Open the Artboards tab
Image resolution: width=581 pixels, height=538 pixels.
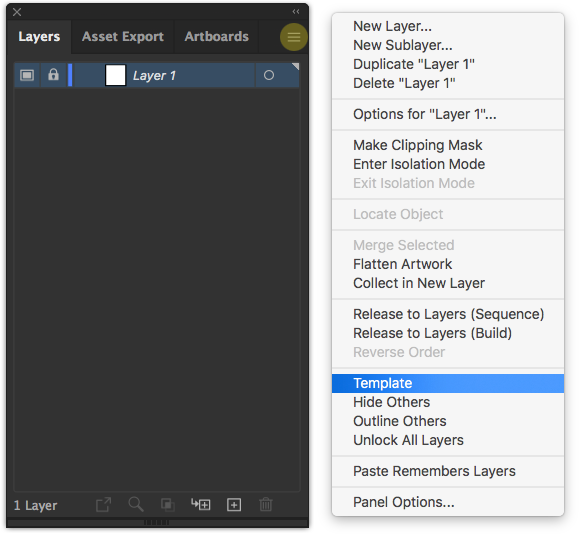pyautogui.click(x=217, y=37)
